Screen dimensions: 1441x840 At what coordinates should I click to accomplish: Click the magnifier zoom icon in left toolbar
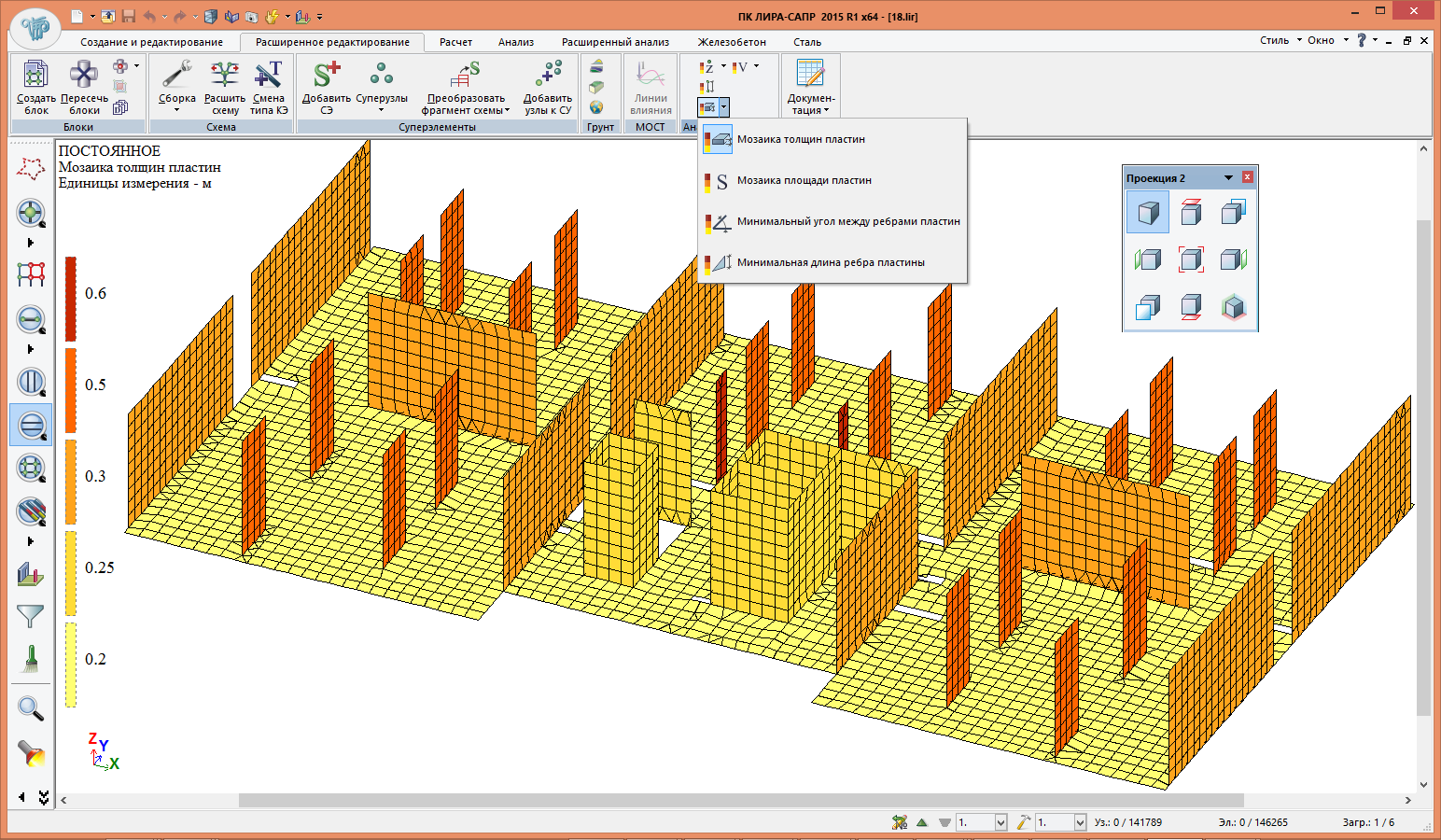31,709
